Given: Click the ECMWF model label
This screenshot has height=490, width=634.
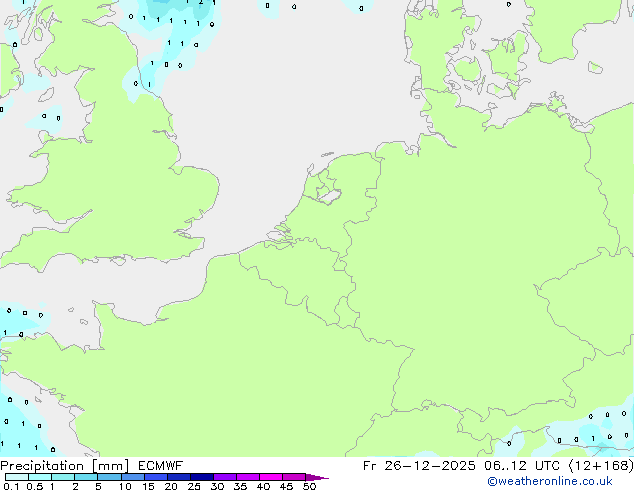Looking at the screenshot, I should (x=161, y=466).
